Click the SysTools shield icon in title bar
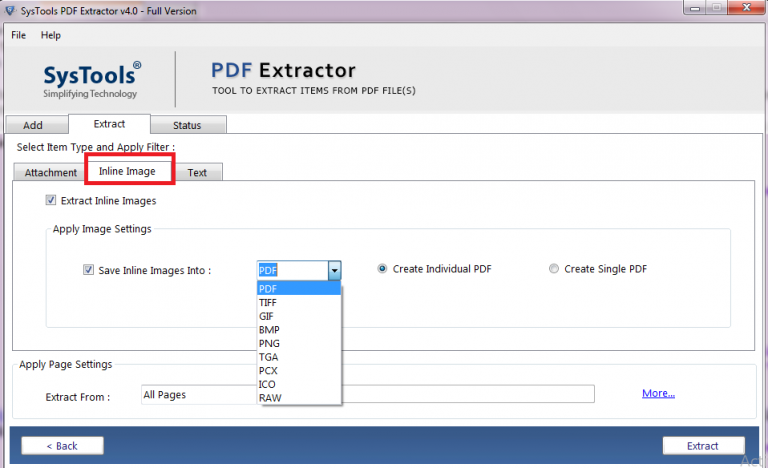768x468 pixels. 9,10
